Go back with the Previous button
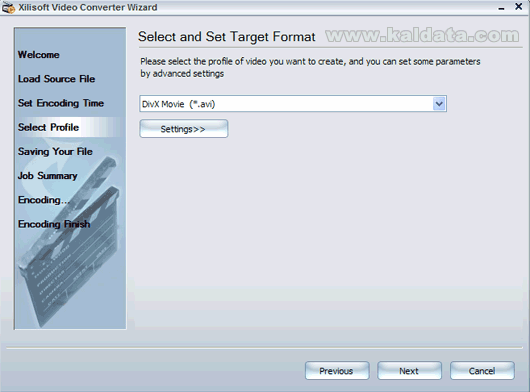This screenshot has height=392, width=530. coord(337,371)
